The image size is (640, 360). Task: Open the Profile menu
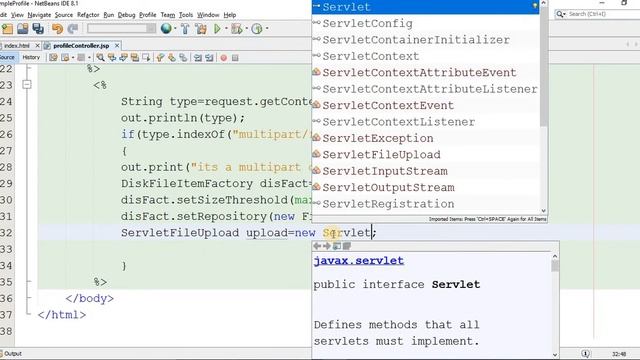click(x=148, y=15)
